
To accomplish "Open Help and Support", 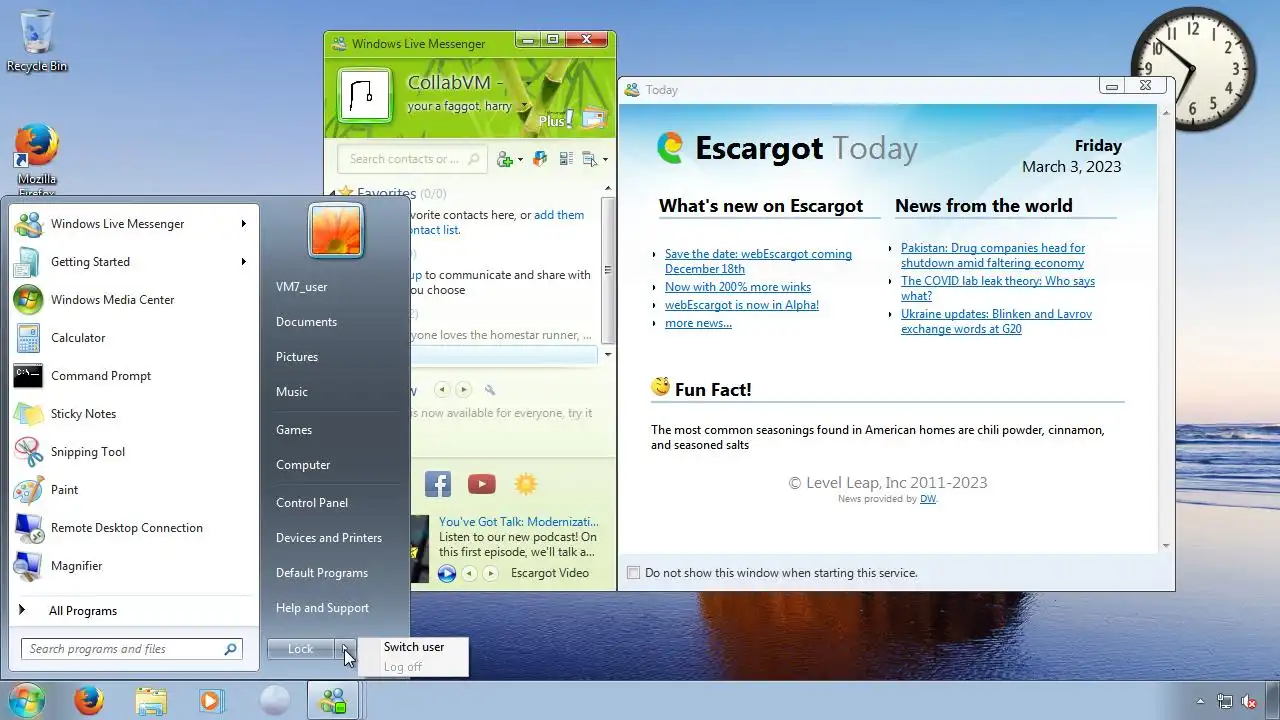I will tap(322, 608).
